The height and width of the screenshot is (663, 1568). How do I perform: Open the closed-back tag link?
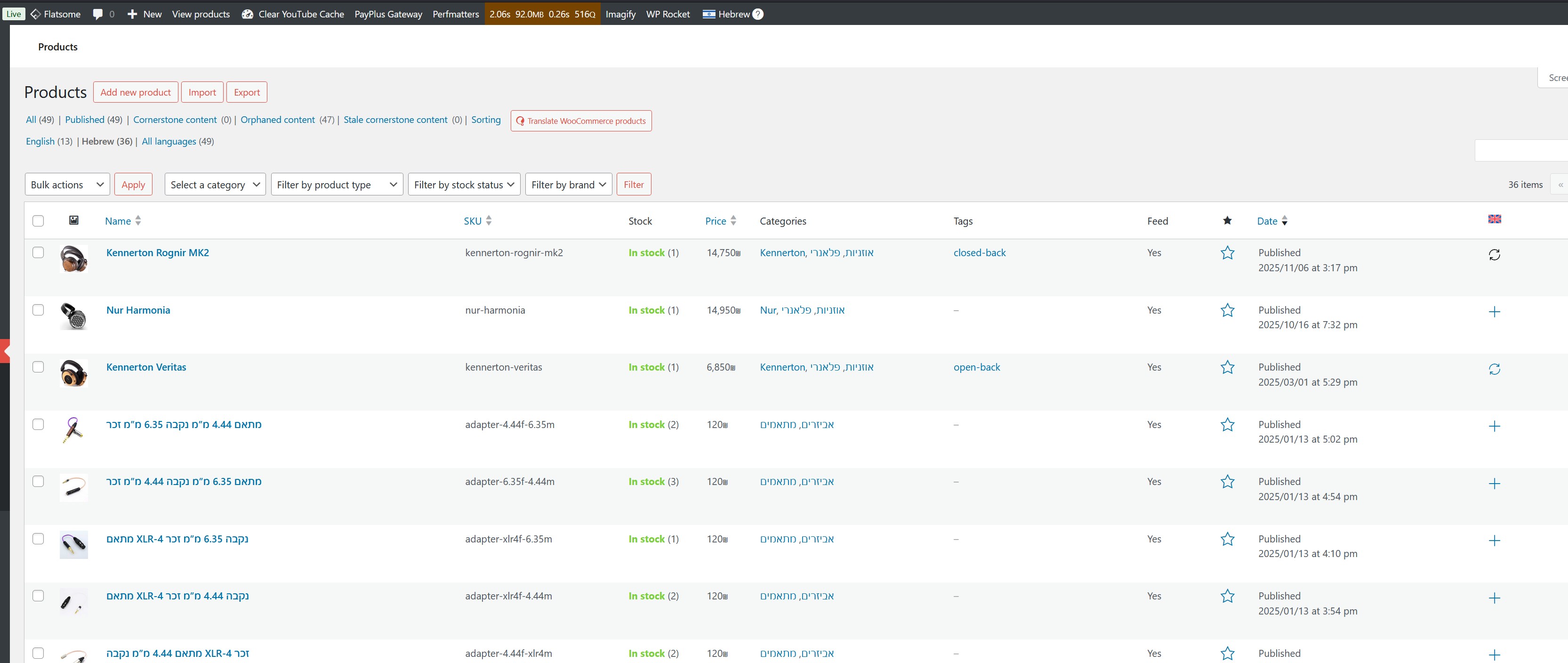coord(979,253)
